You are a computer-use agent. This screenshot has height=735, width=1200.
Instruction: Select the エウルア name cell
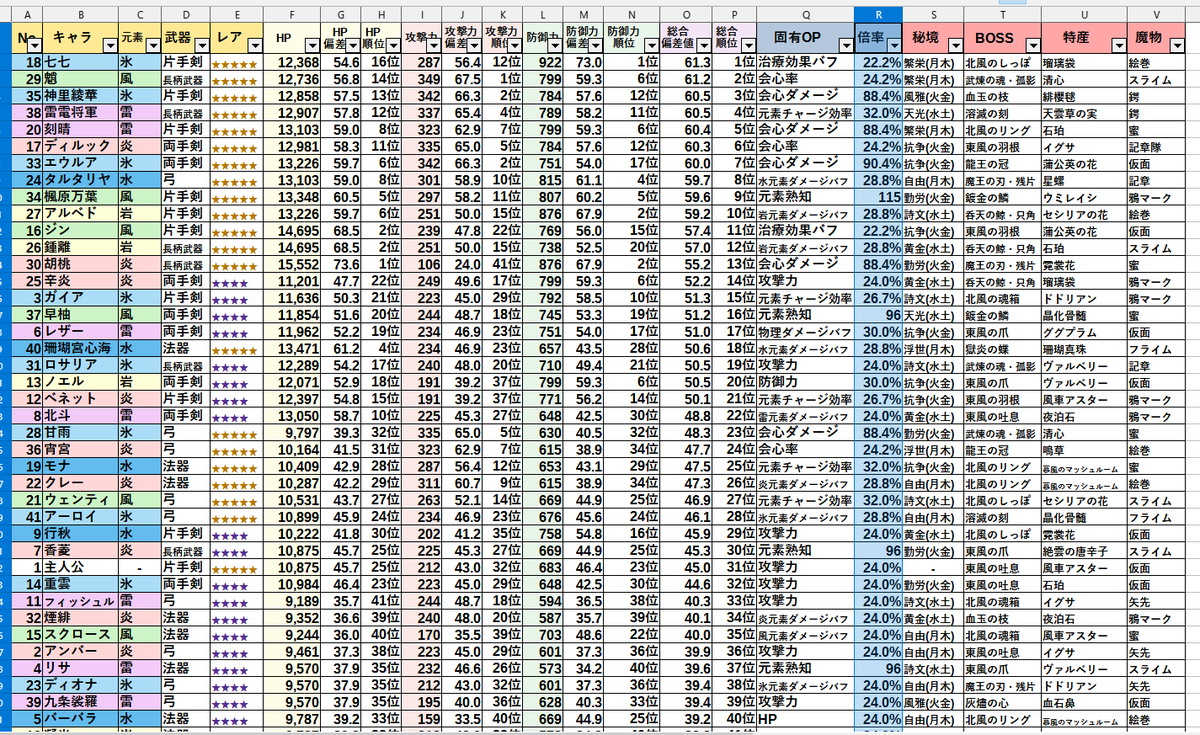point(81,164)
